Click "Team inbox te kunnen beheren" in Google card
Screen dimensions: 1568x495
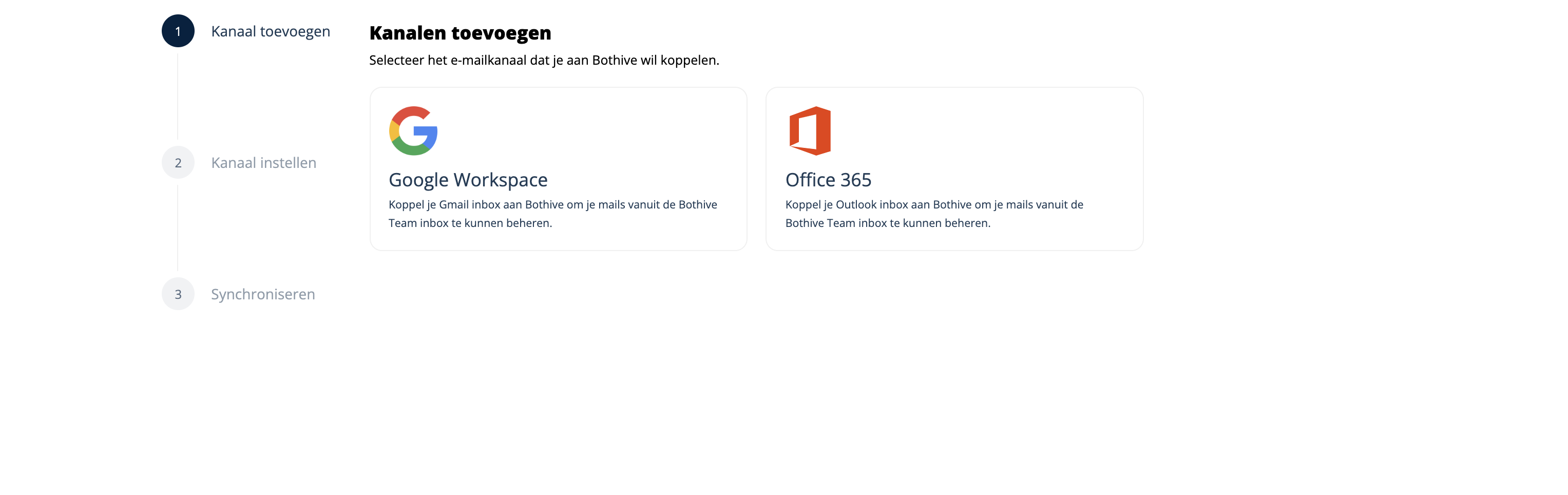[x=470, y=223]
